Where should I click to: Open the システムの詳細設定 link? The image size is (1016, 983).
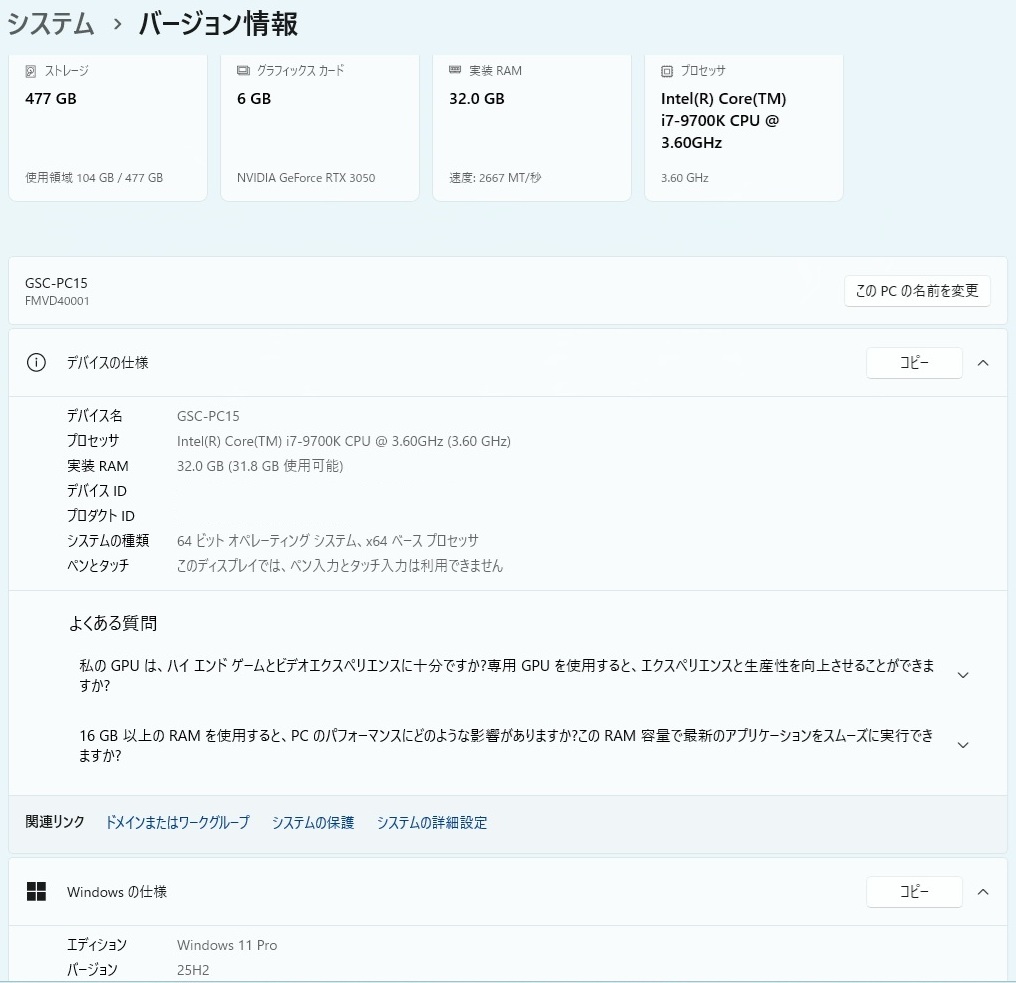pos(432,823)
